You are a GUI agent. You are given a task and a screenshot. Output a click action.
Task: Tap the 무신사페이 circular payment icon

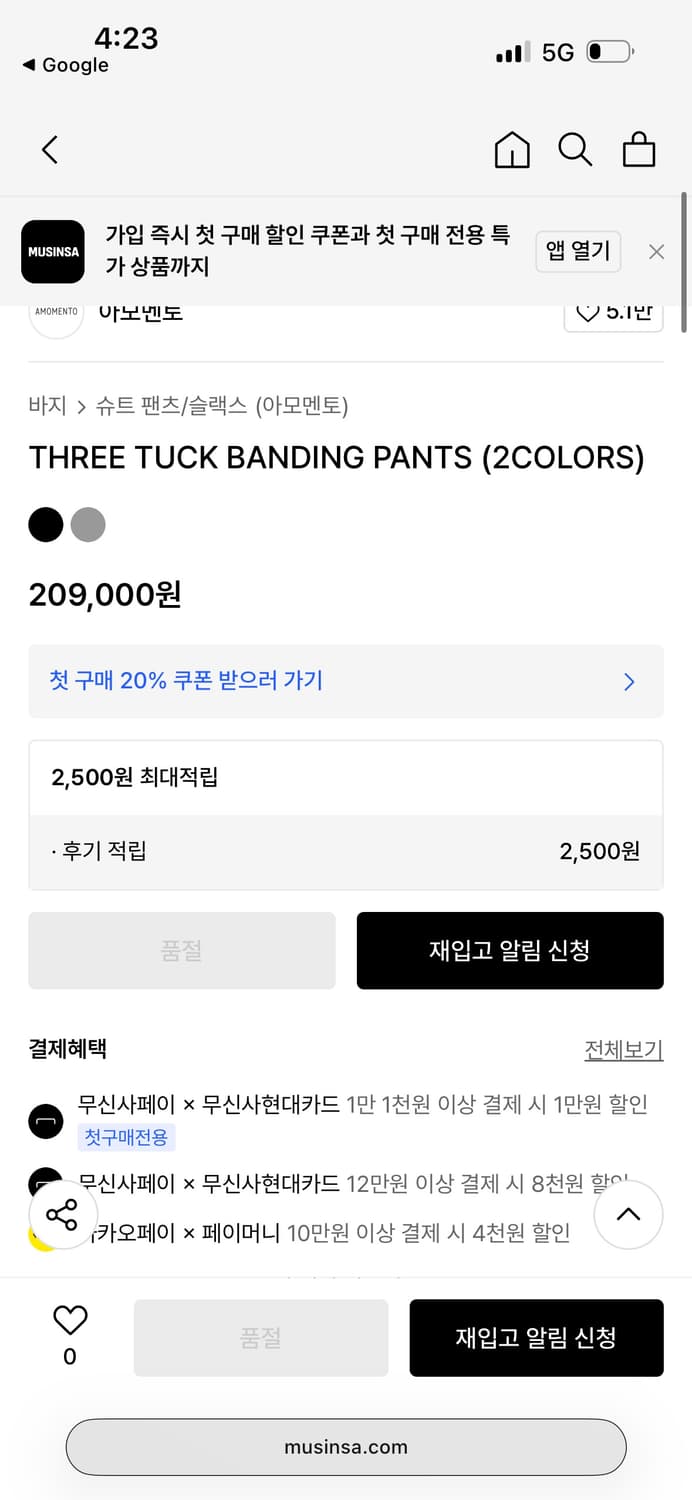click(x=46, y=1121)
